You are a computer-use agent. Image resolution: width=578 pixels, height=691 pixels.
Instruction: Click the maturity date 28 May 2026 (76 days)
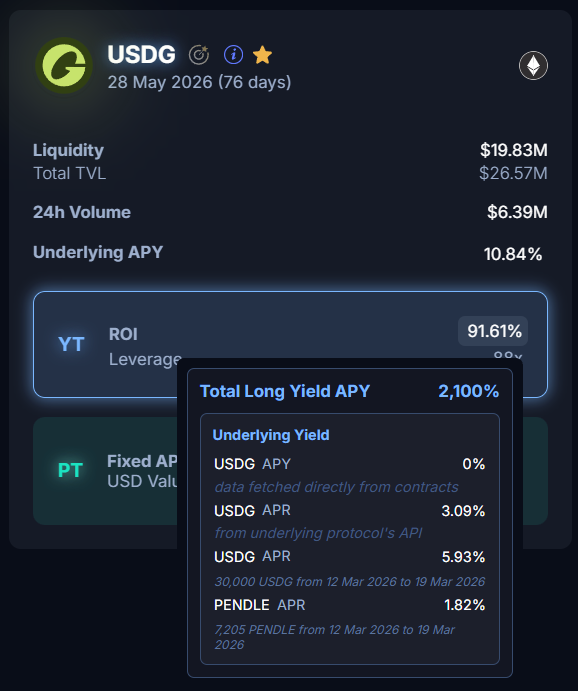[x=199, y=82]
